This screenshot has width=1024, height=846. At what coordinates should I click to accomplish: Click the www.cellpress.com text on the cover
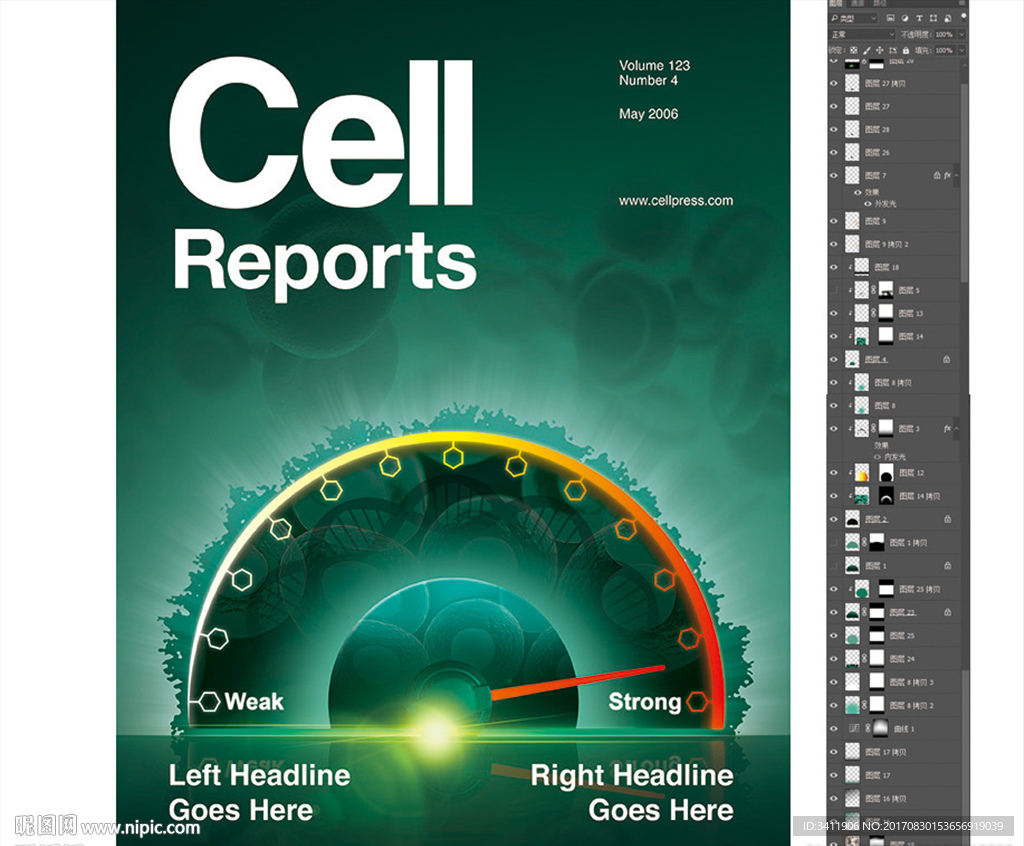pos(676,201)
